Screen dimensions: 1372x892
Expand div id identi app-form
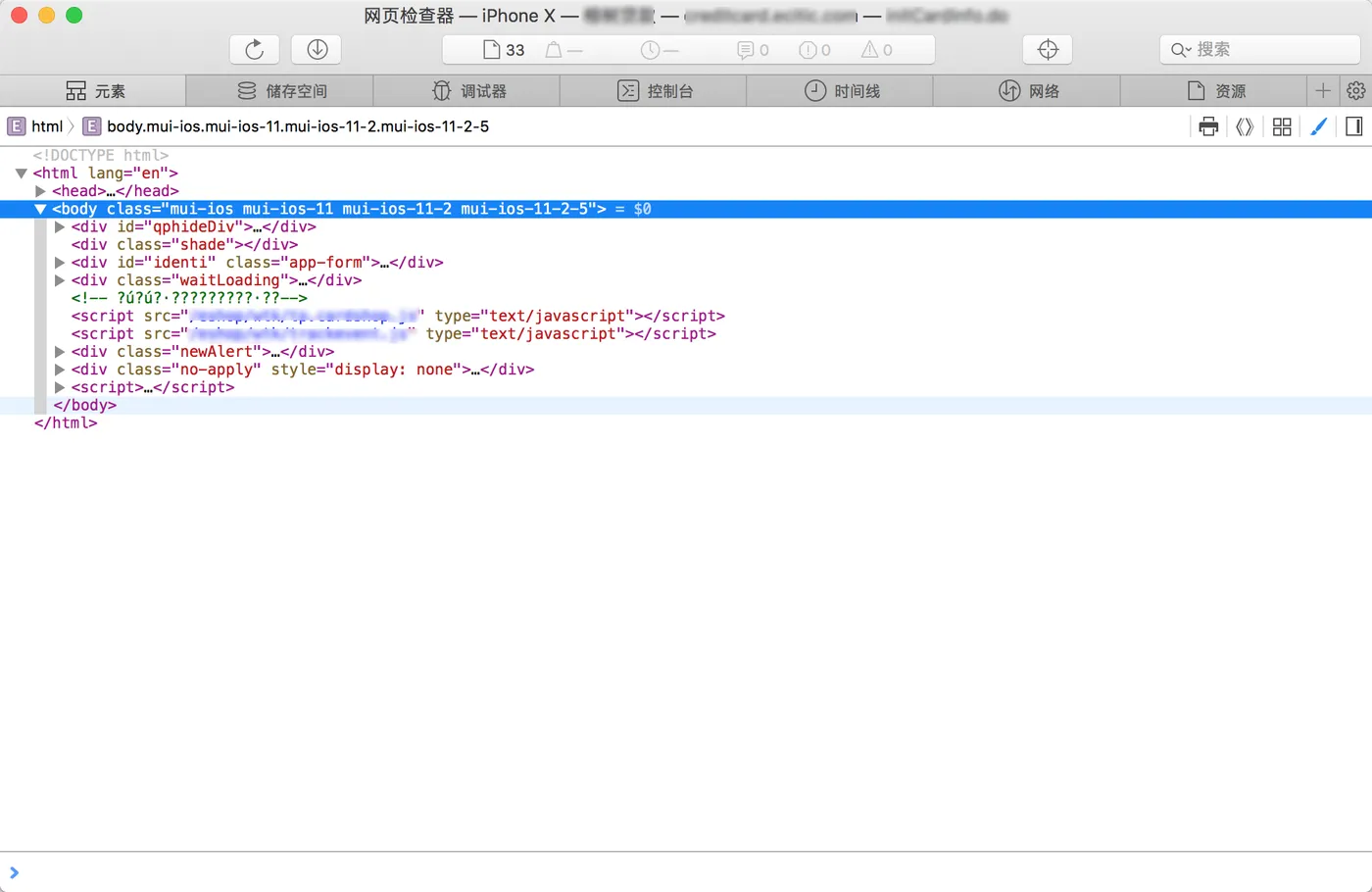pyautogui.click(x=59, y=263)
